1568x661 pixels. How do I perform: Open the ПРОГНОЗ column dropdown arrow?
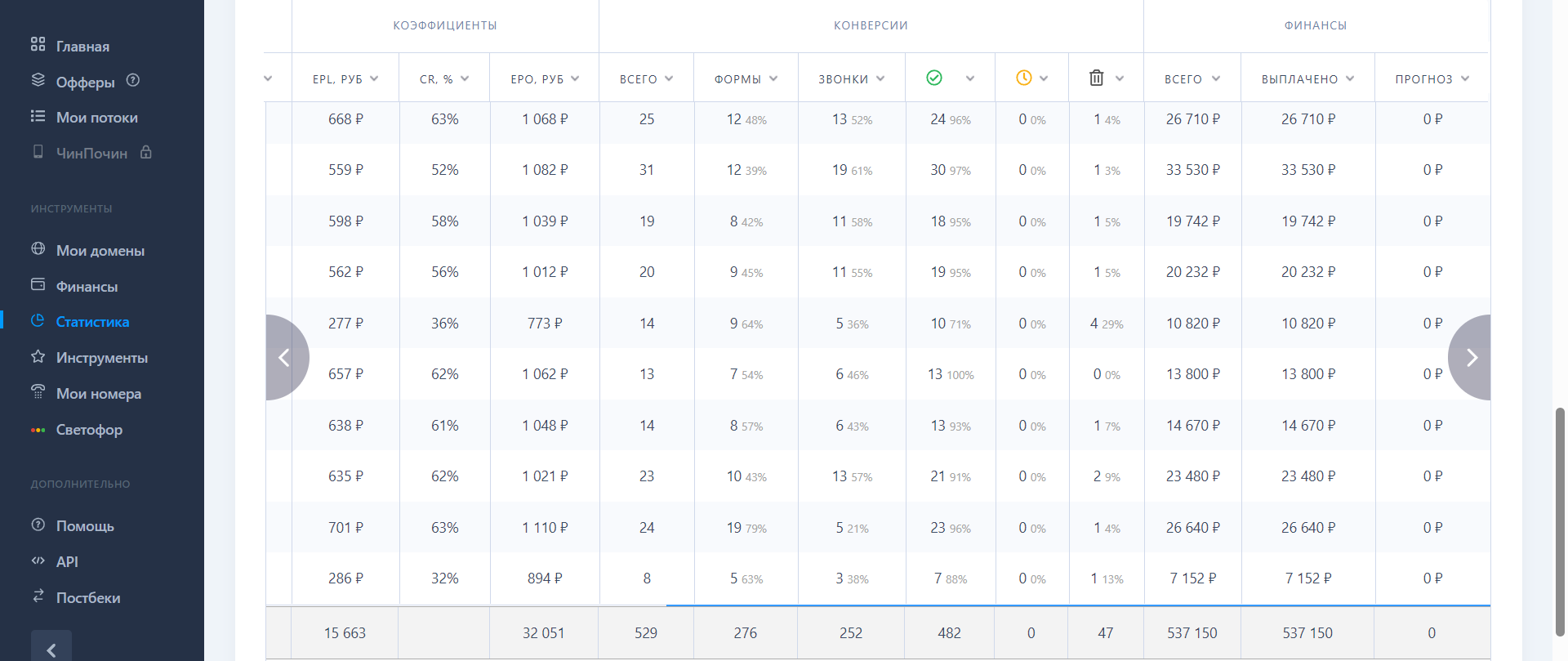click(x=1465, y=78)
